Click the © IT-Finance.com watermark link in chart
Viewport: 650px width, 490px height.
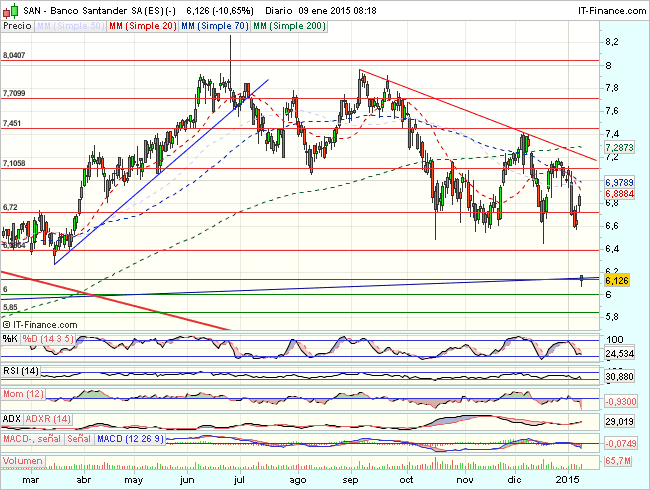click(40, 325)
